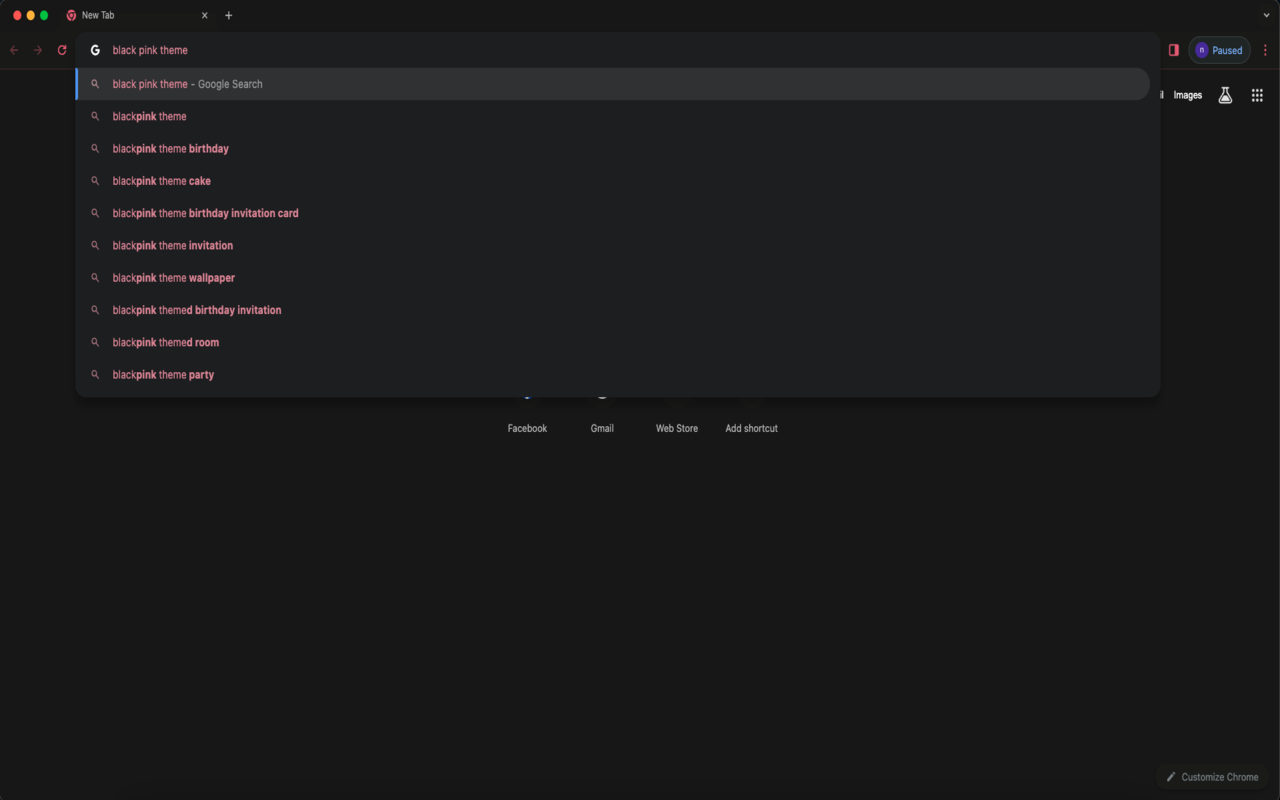Click the forward navigation arrow
This screenshot has width=1280, height=800.
pos(38,50)
